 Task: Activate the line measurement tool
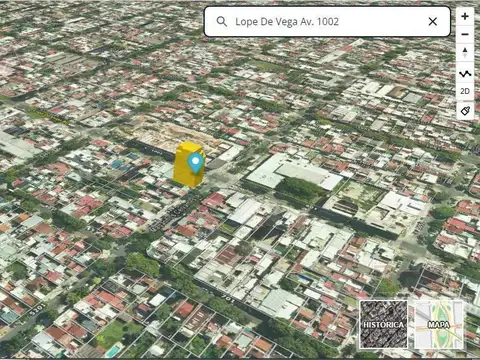coord(465,74)
